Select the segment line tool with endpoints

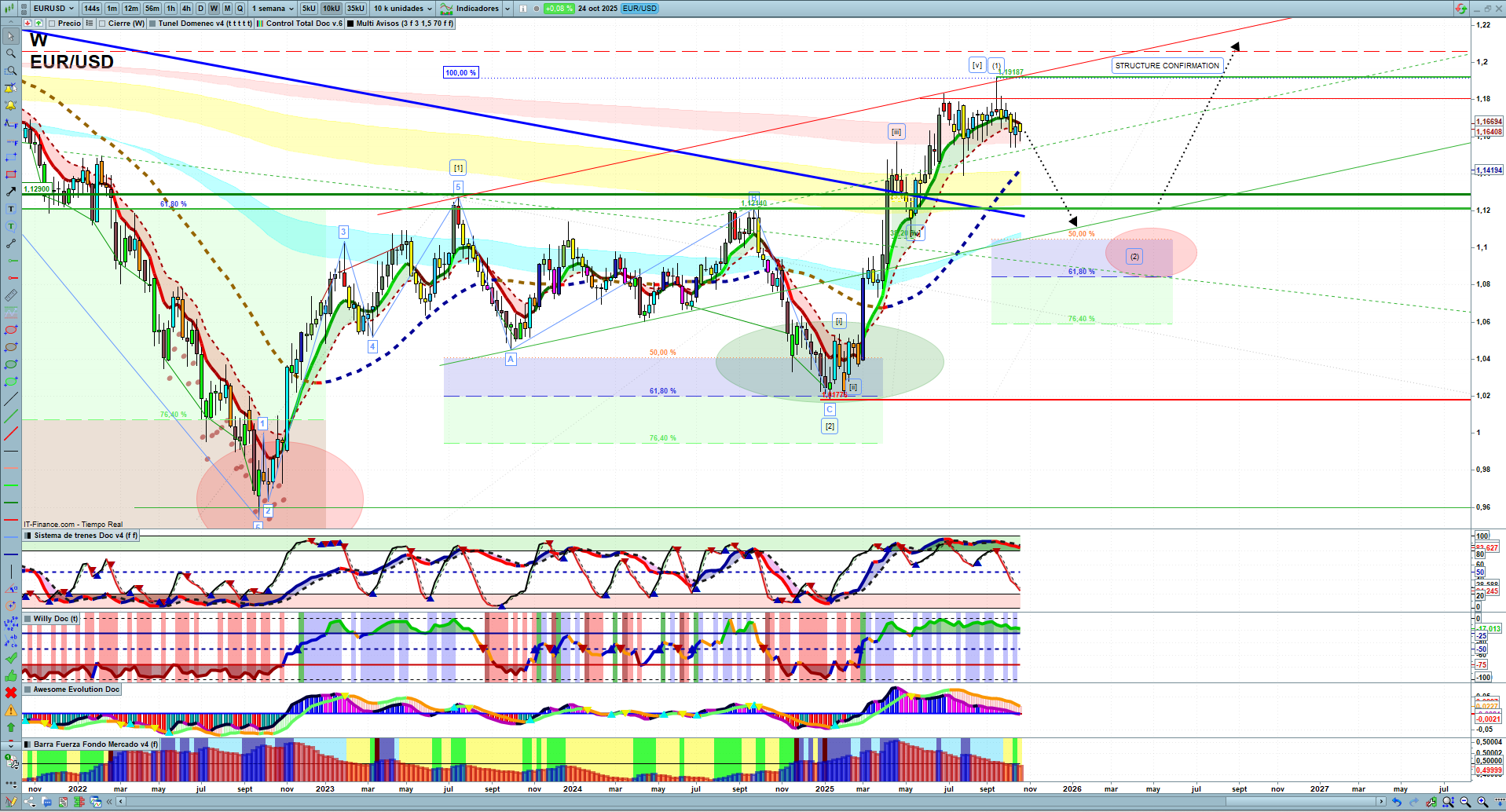click(x=11, y=243)
